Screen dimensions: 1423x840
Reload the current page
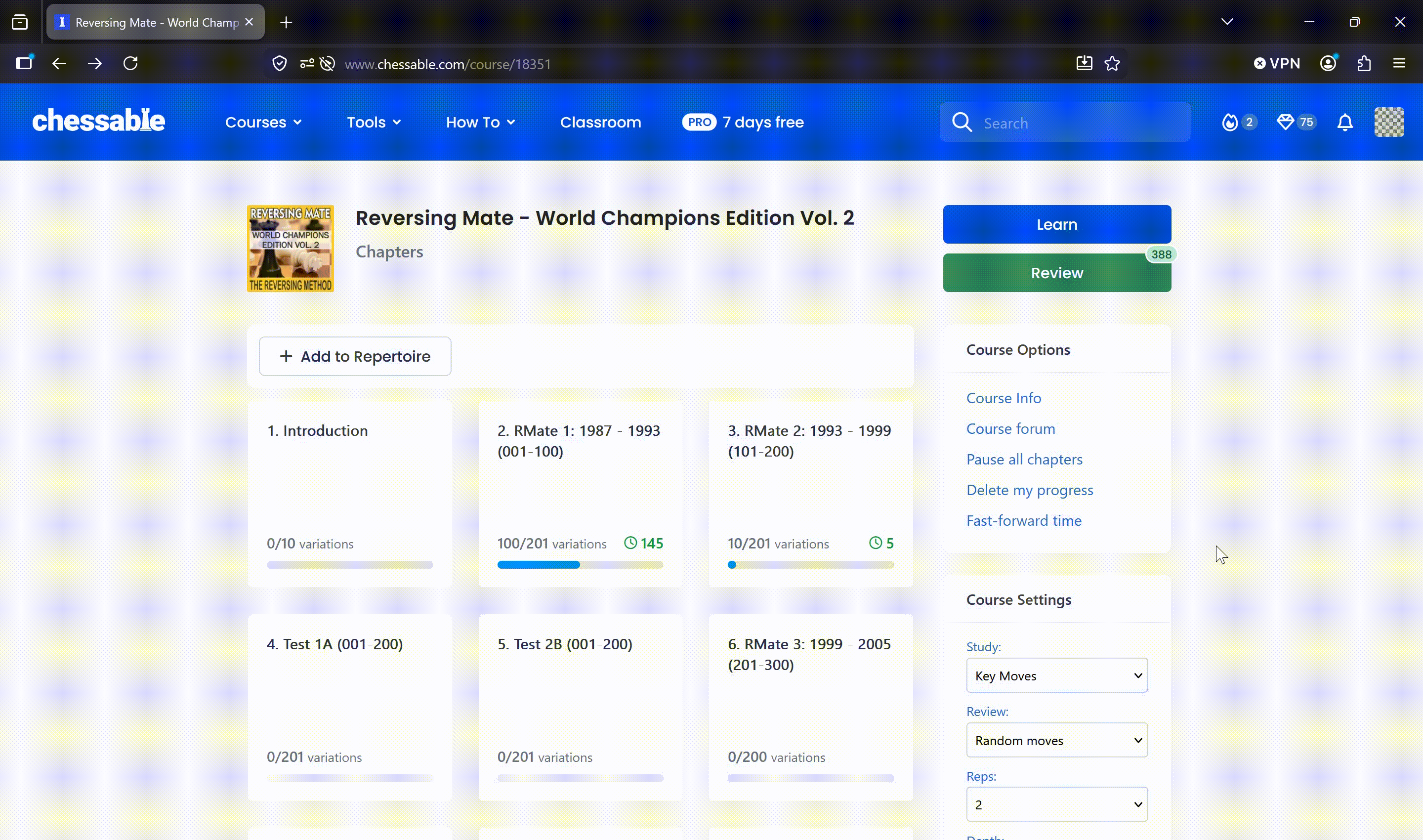(x=131, y=63)
